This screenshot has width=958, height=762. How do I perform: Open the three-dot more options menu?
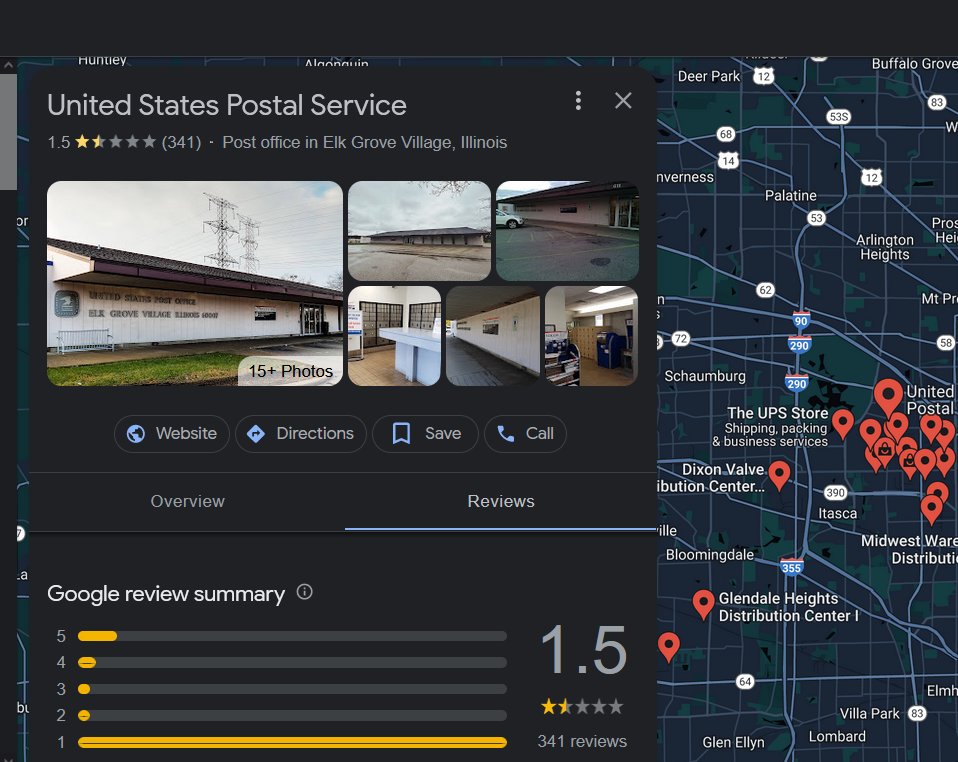tap(578, 101)
